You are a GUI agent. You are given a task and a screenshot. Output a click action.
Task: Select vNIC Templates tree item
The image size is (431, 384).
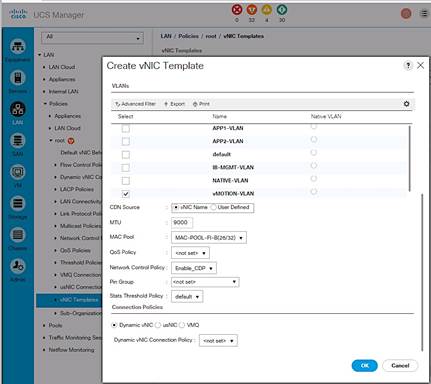79,300
